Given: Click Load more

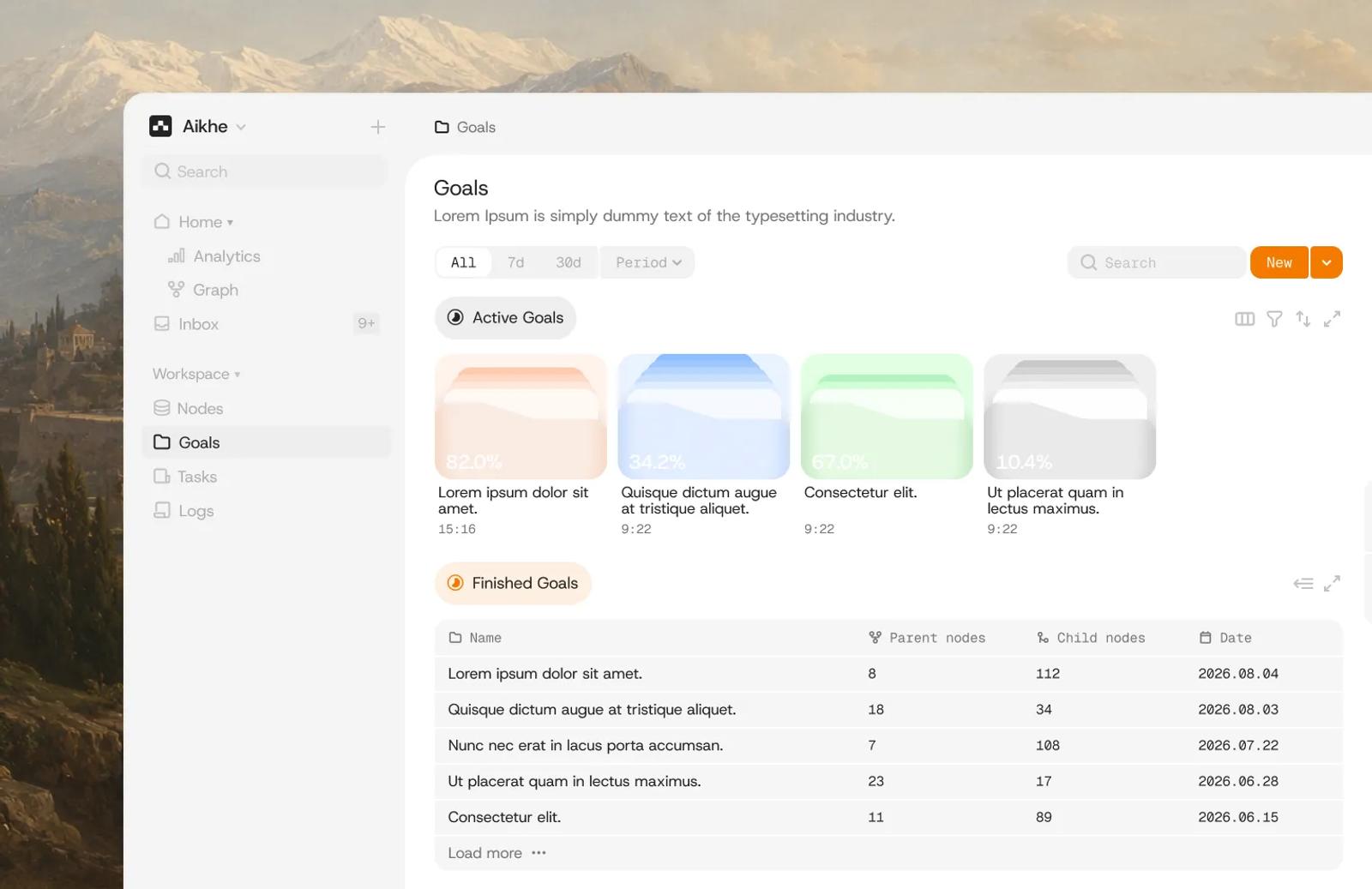Looking at the screenshot, I should point(496,853).
